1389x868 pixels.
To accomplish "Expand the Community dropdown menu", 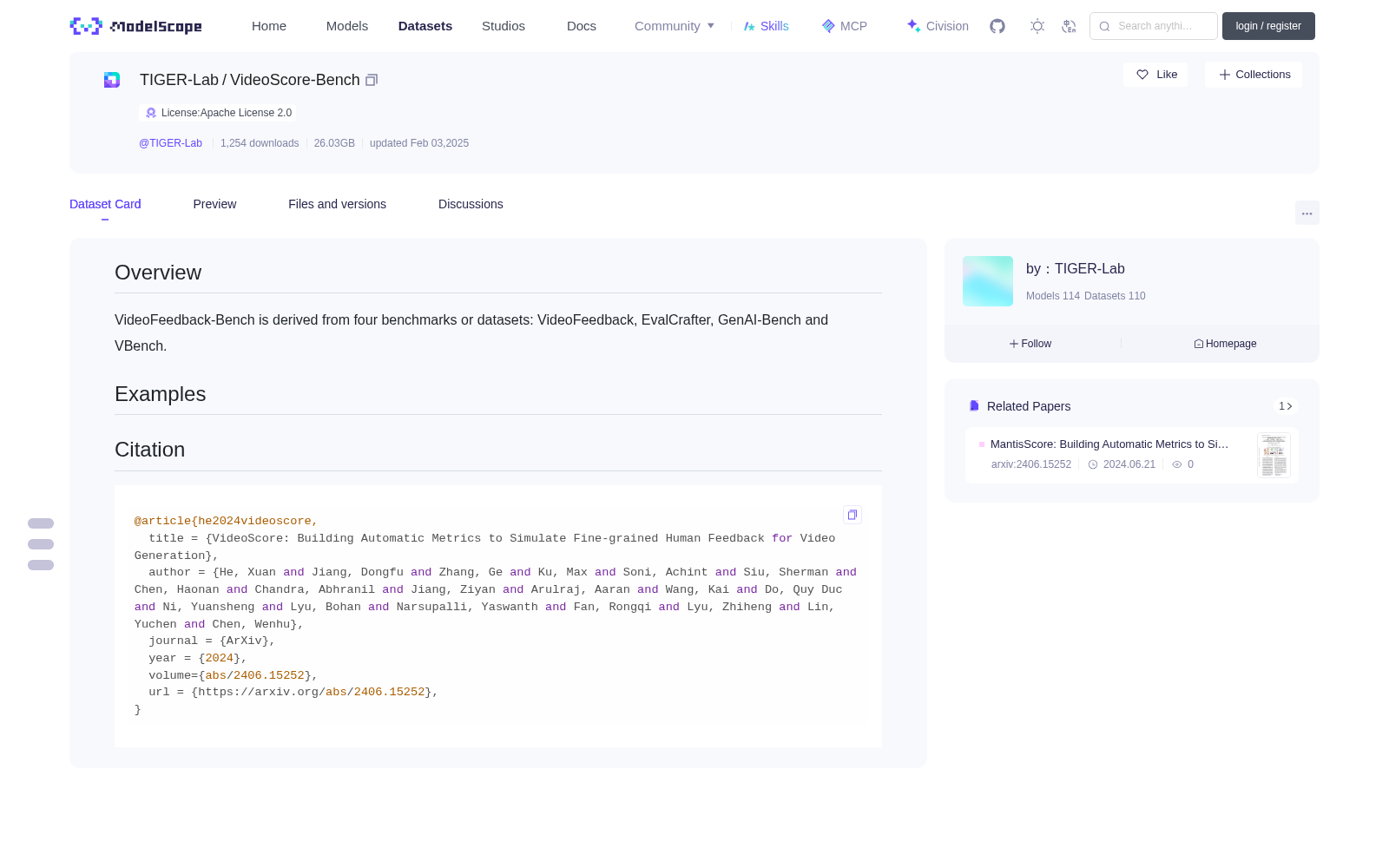I will point(675,26).
